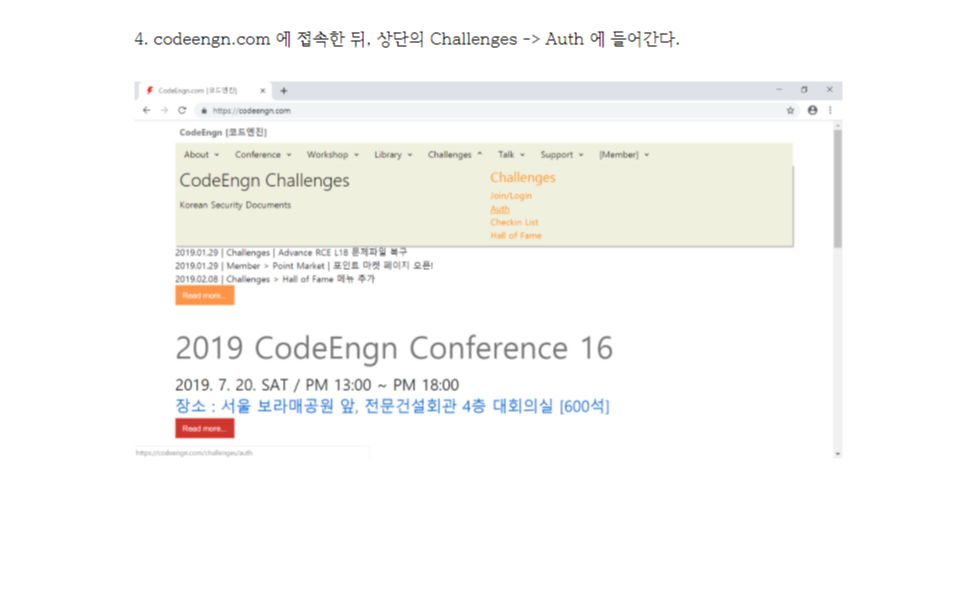Expand the About dropdown menu
966x592 pixels.
pos(201,155)
